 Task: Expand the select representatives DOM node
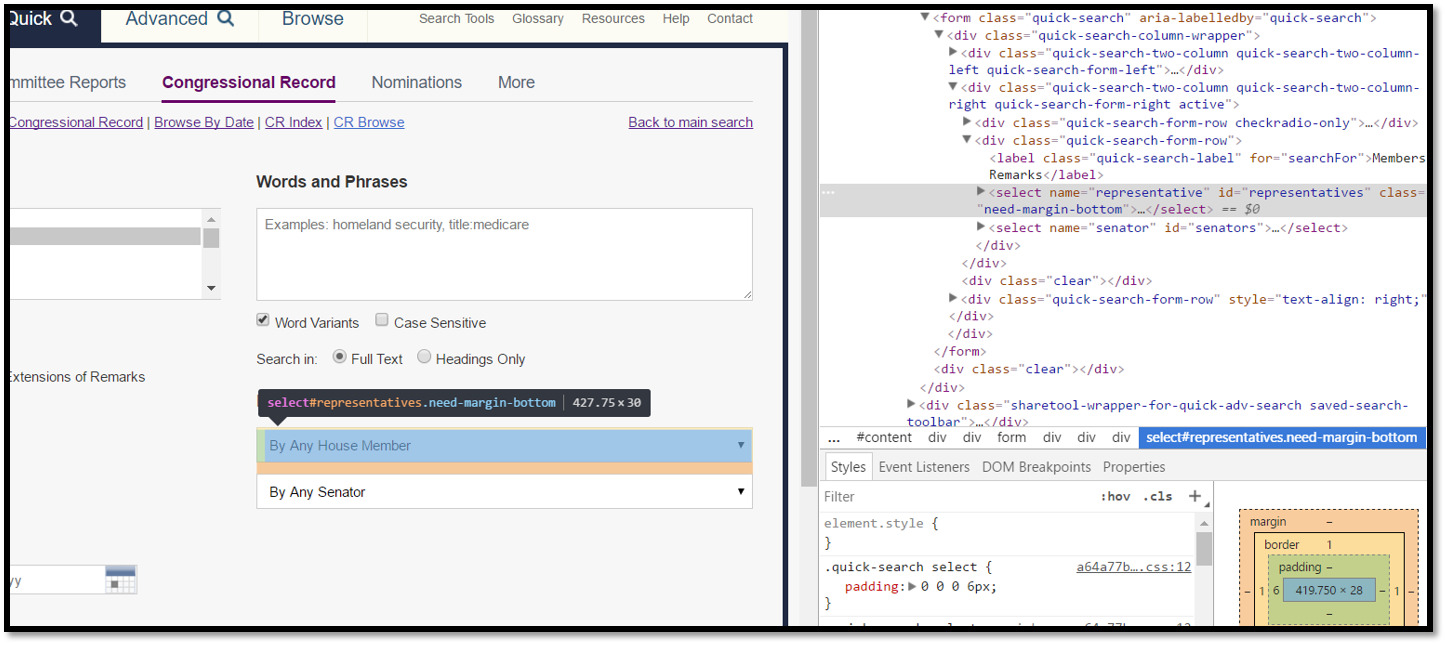click(981, 191)
